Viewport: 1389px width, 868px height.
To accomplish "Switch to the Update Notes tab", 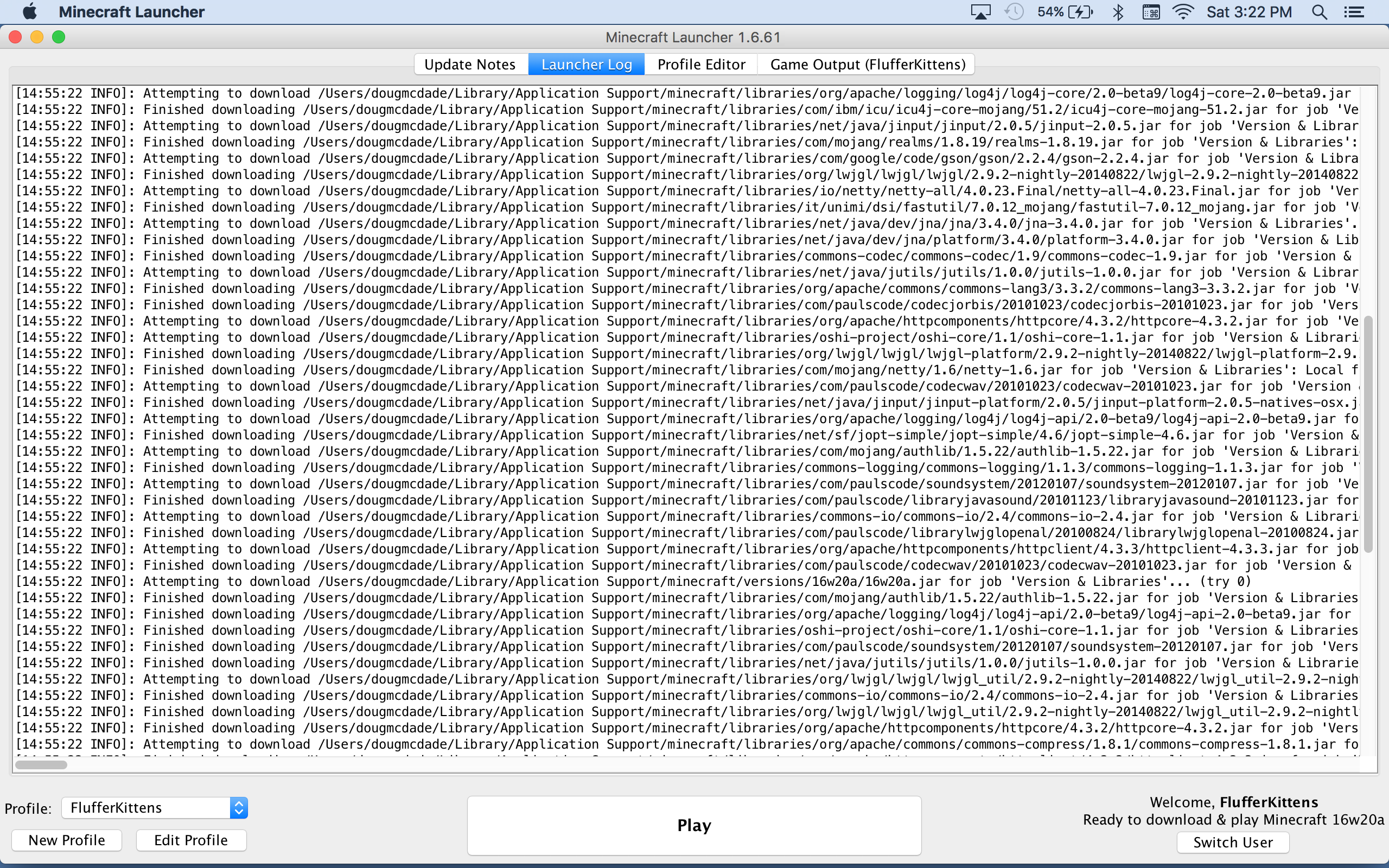I will click(470, 65).
